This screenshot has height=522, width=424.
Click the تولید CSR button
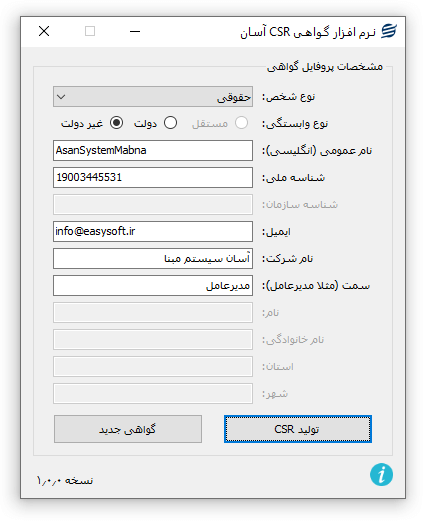click(x=298, y=429)
